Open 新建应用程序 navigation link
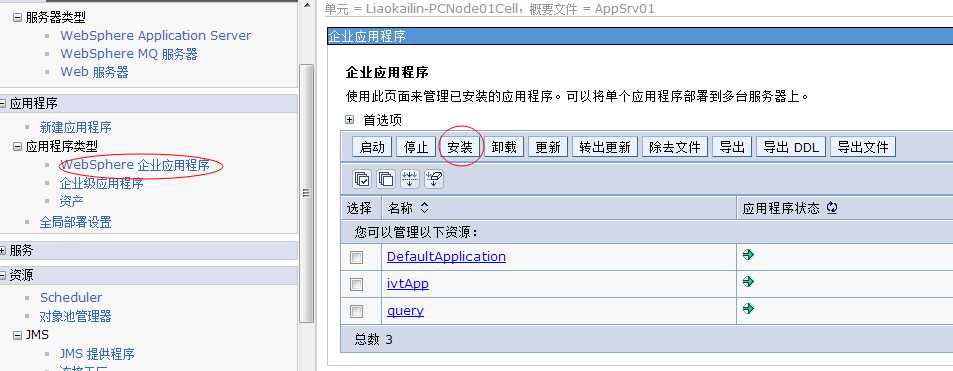This screenshot has height=371, width=953. pyautogui.click(x=75, y=128)
